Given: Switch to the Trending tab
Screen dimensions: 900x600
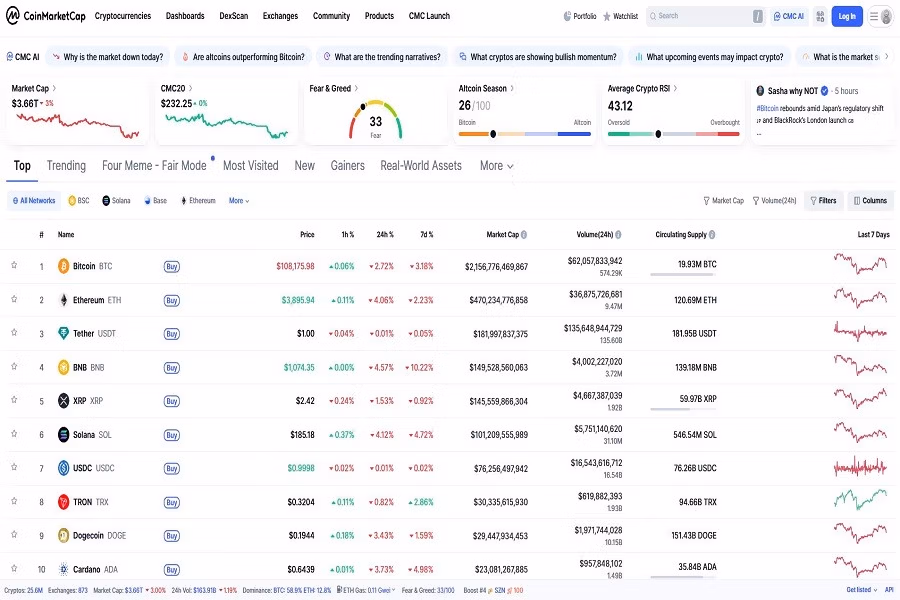Looking at the screenshot, I should click(x=66, y=165).
